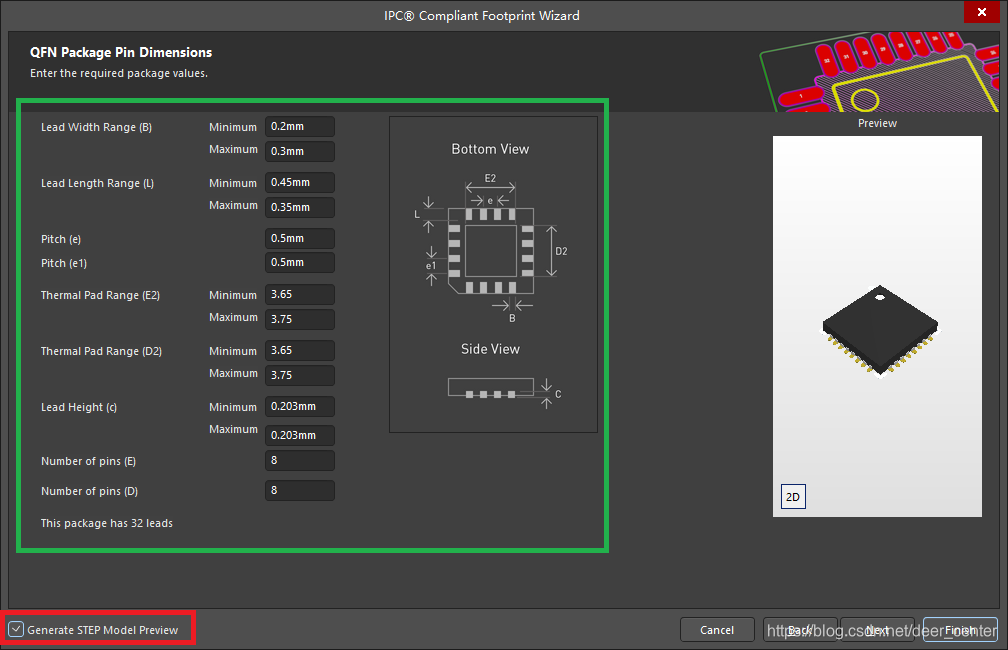Click the Pitch (e1) input field
1008x650 pixels.
(300, 263)
